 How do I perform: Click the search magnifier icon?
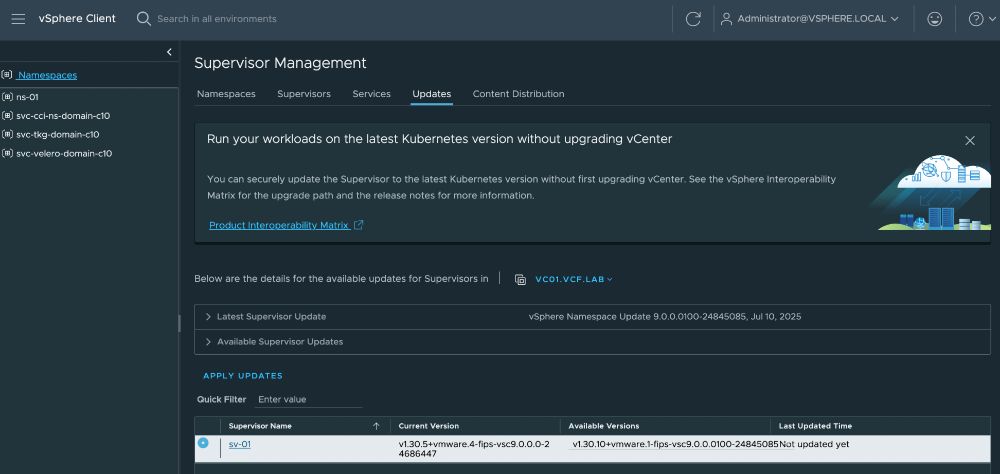(143, 19)
